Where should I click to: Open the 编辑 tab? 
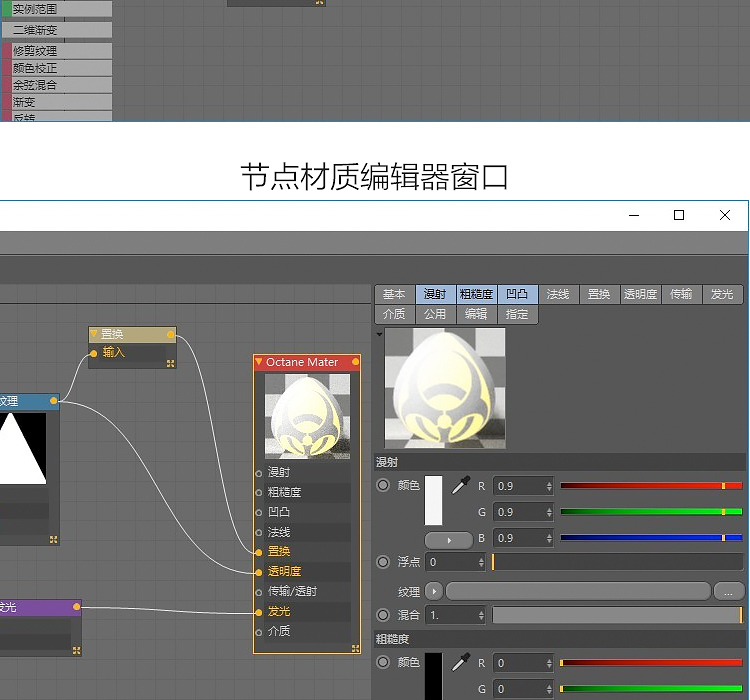(x=476, y=314)
